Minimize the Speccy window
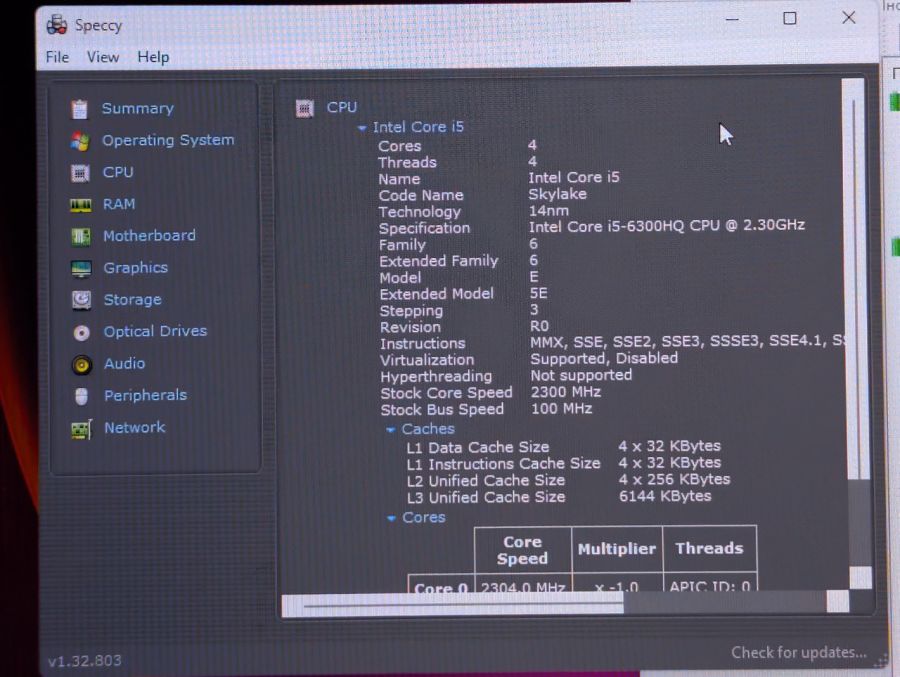The width and height of the screenshot is (900, 677). pyautogui.click(x=732, y=19)
